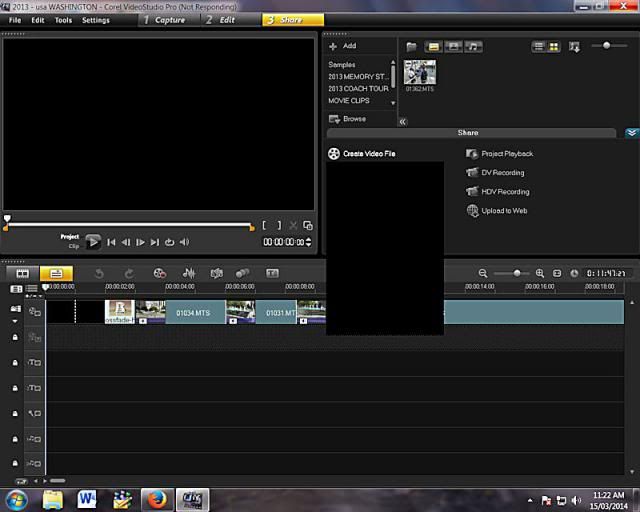Open the Sound Mixer tool in timeline toolbar
This screenshot has height=512, width=640.
188,273
